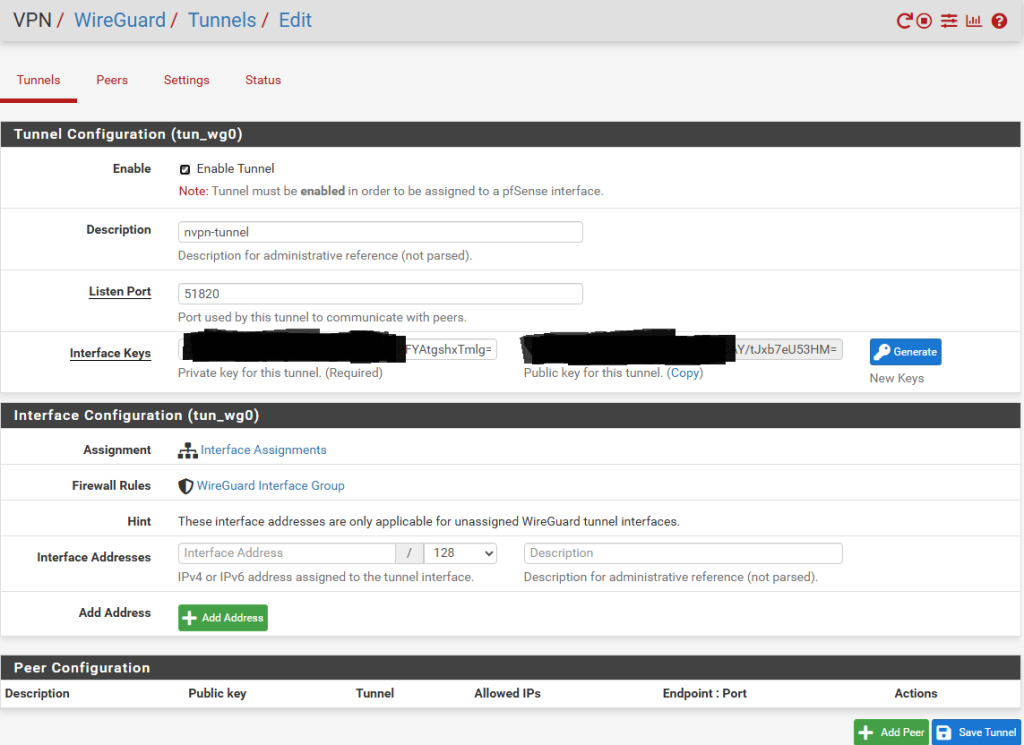The image size is (1024, 745).
Task: Click the Copy public key link
Action: tap(685, 373)
